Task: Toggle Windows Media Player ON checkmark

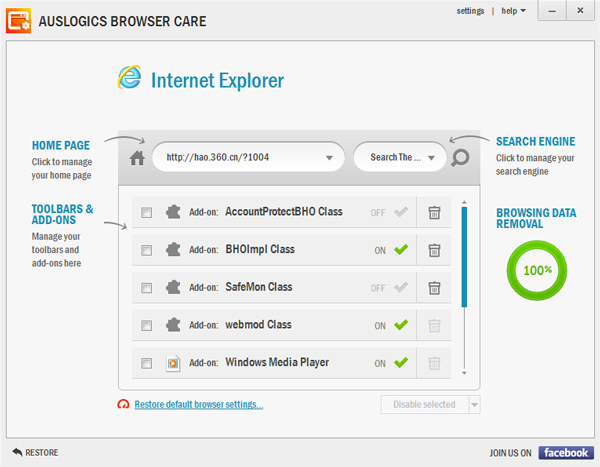Action: (401, 362)
